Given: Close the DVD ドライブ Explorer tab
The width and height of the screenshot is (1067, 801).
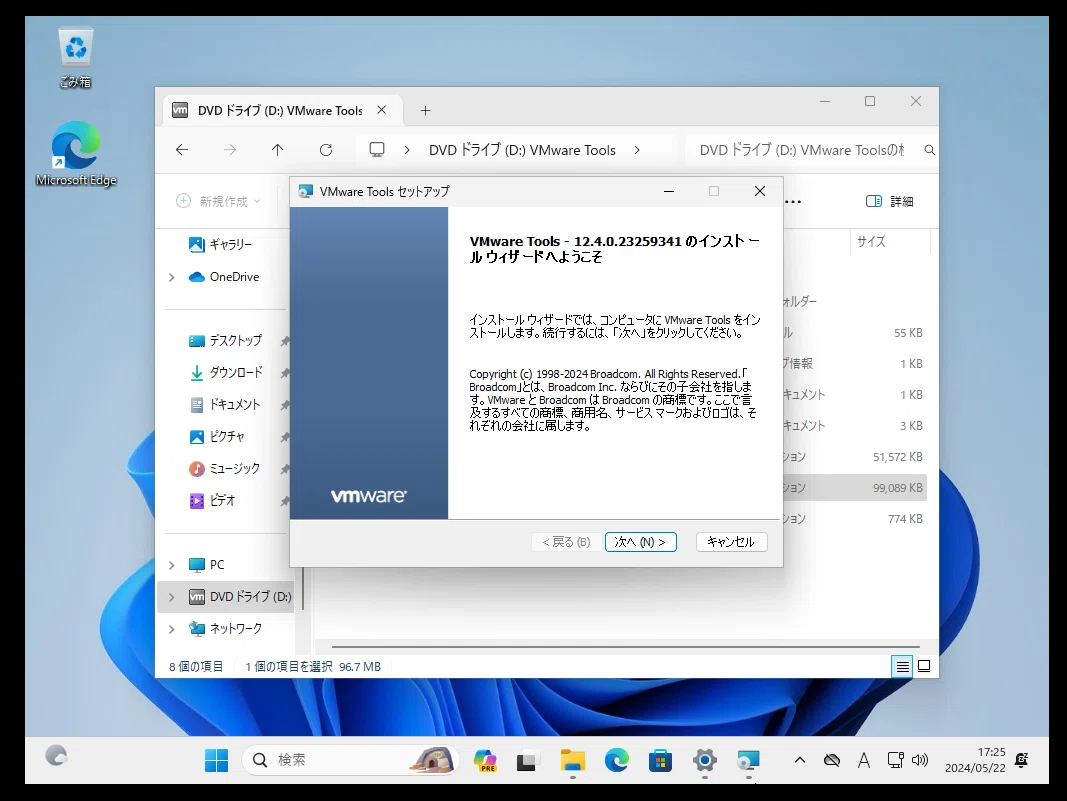Looking at the screenshot, I should coord(382,110).
